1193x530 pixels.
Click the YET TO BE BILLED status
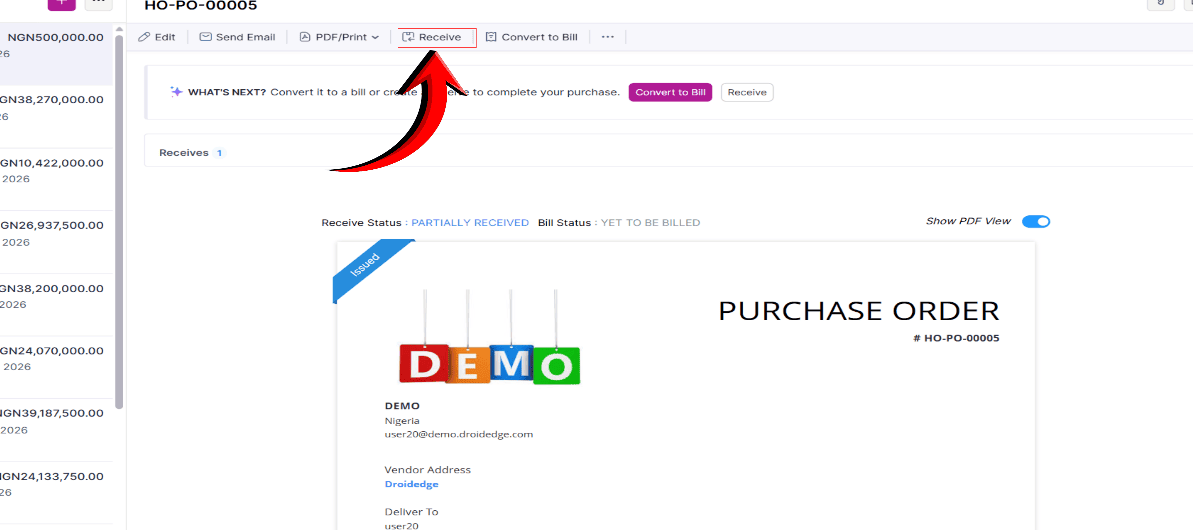(x=651, y=223)
